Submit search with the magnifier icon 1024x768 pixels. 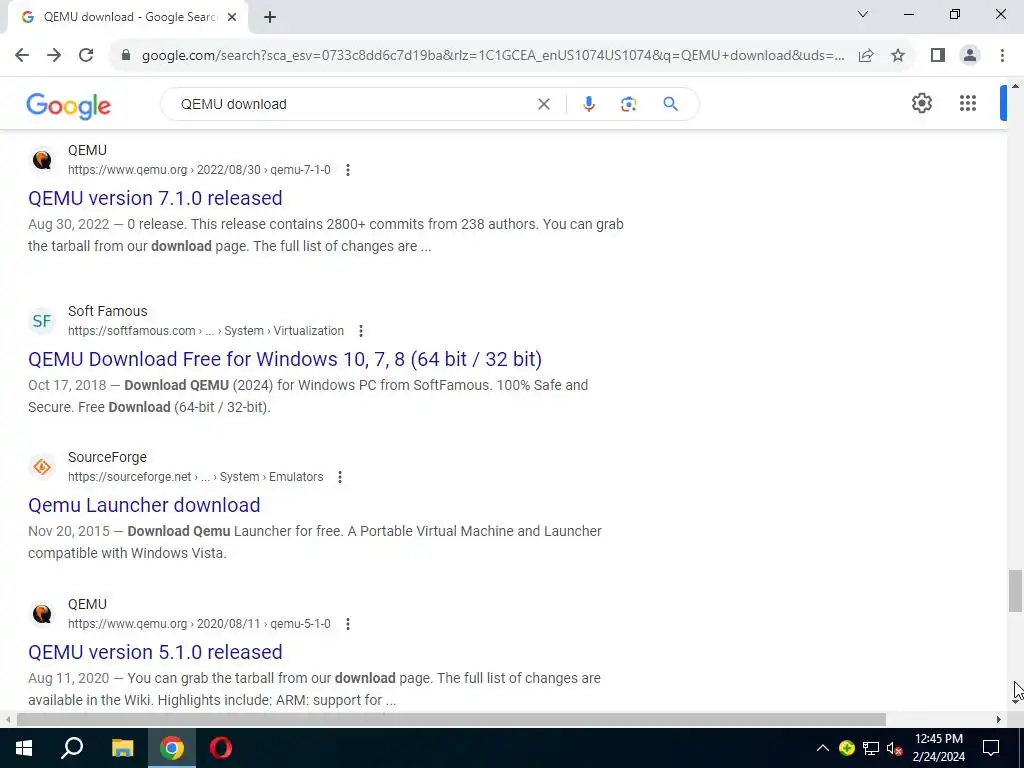click(x=670, y=104)
